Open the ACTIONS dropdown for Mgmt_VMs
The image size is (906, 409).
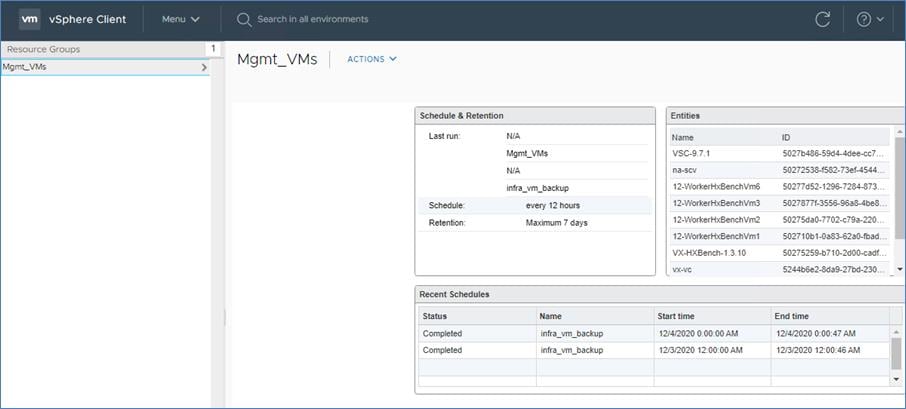[x=372, y=59]
